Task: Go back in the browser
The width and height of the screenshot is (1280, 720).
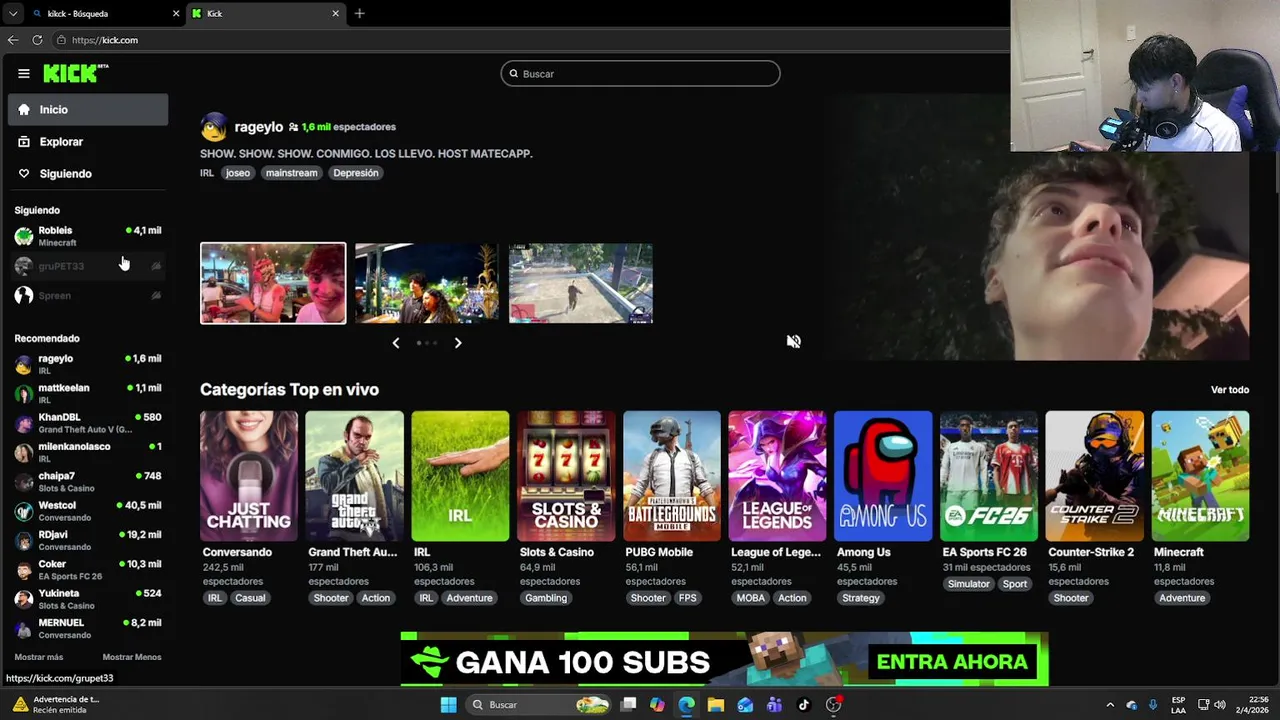Action: (x=13, y=40)
